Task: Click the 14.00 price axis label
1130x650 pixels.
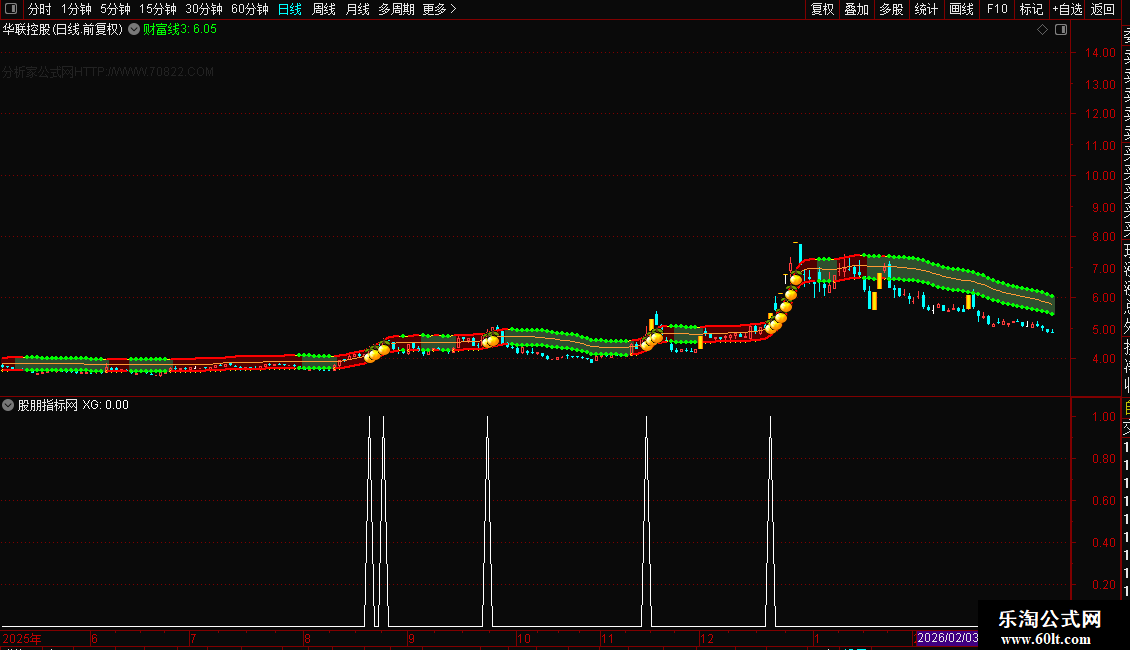Action: 1100,53
